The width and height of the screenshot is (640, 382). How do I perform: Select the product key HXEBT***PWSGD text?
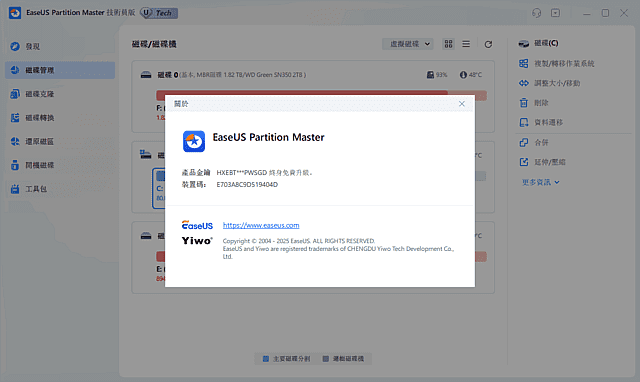click(x=241, y=173)
